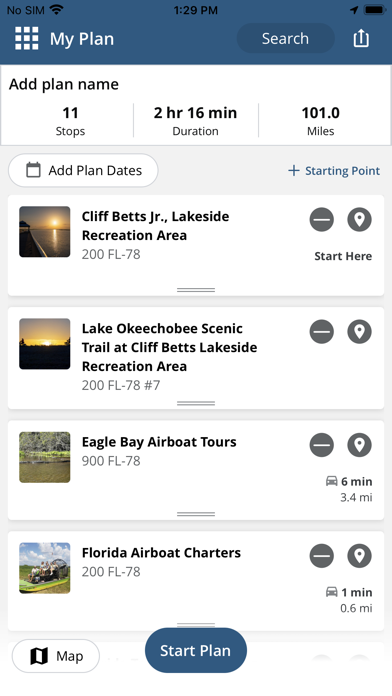Open Florida Airboat Charters photo thumbnail
Viewport: 392px width, 696px height.
(x=44, y=568)
